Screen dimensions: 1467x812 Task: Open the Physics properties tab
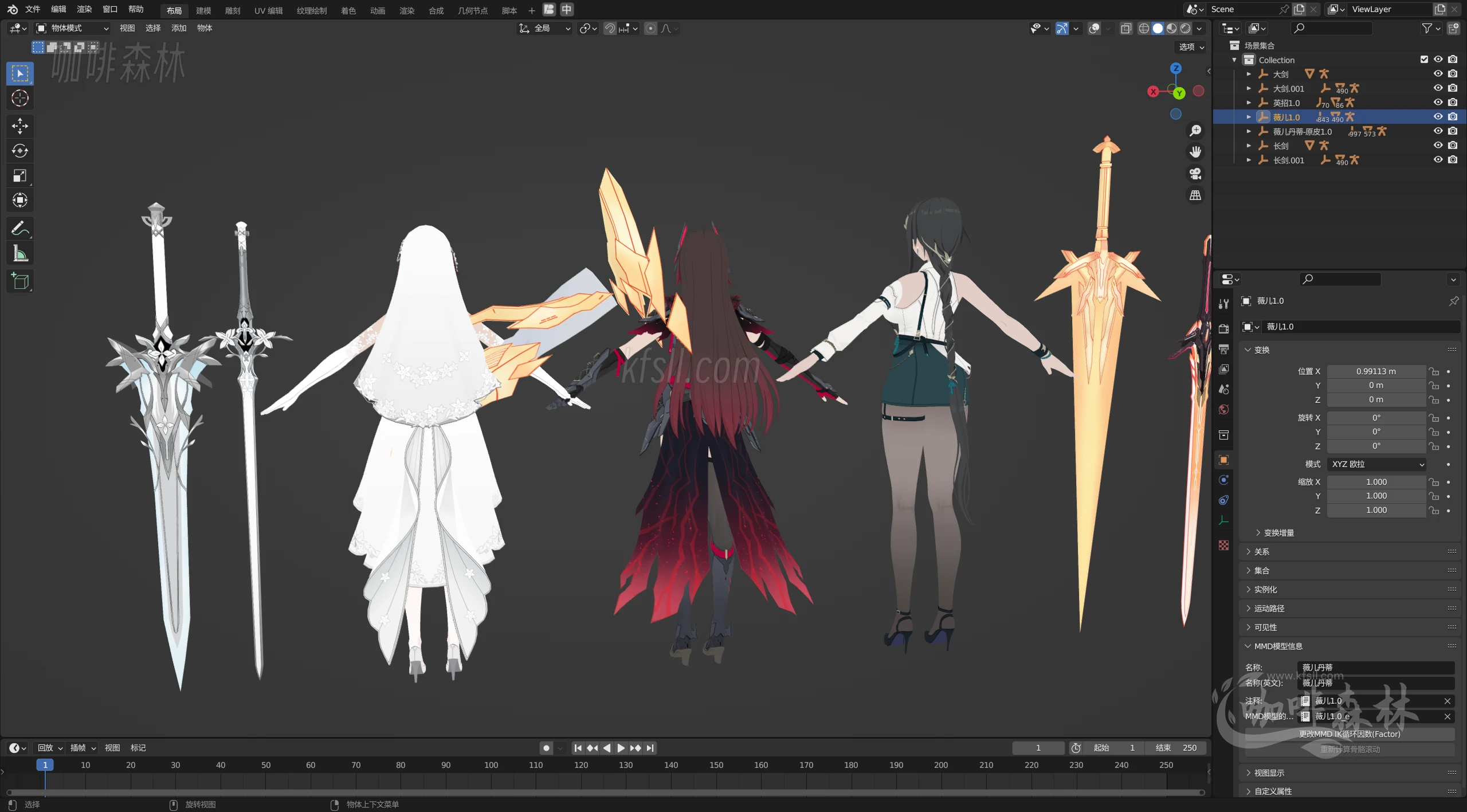point(1223,480)
